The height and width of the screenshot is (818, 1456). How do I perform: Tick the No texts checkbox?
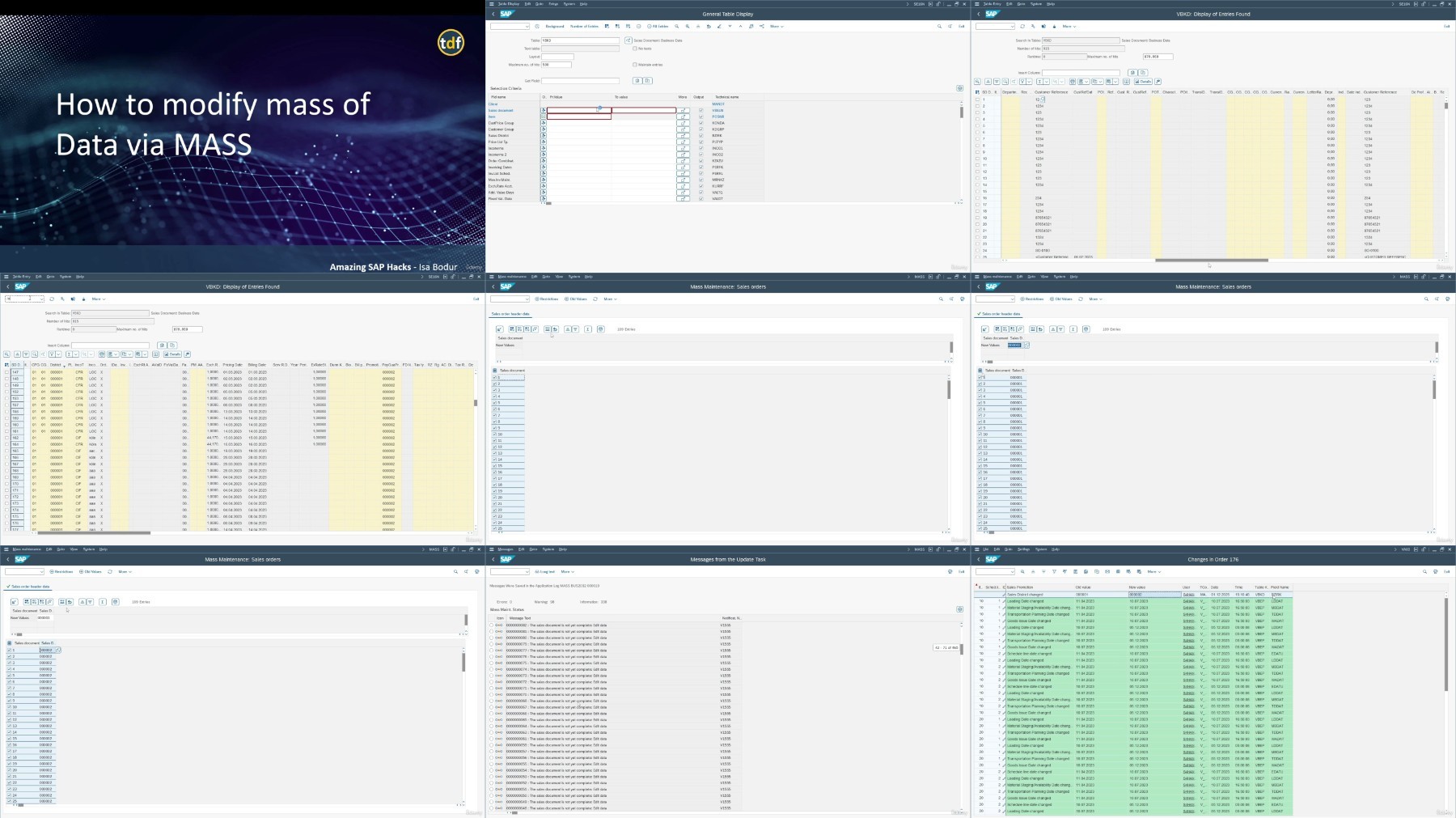(635, 49)
